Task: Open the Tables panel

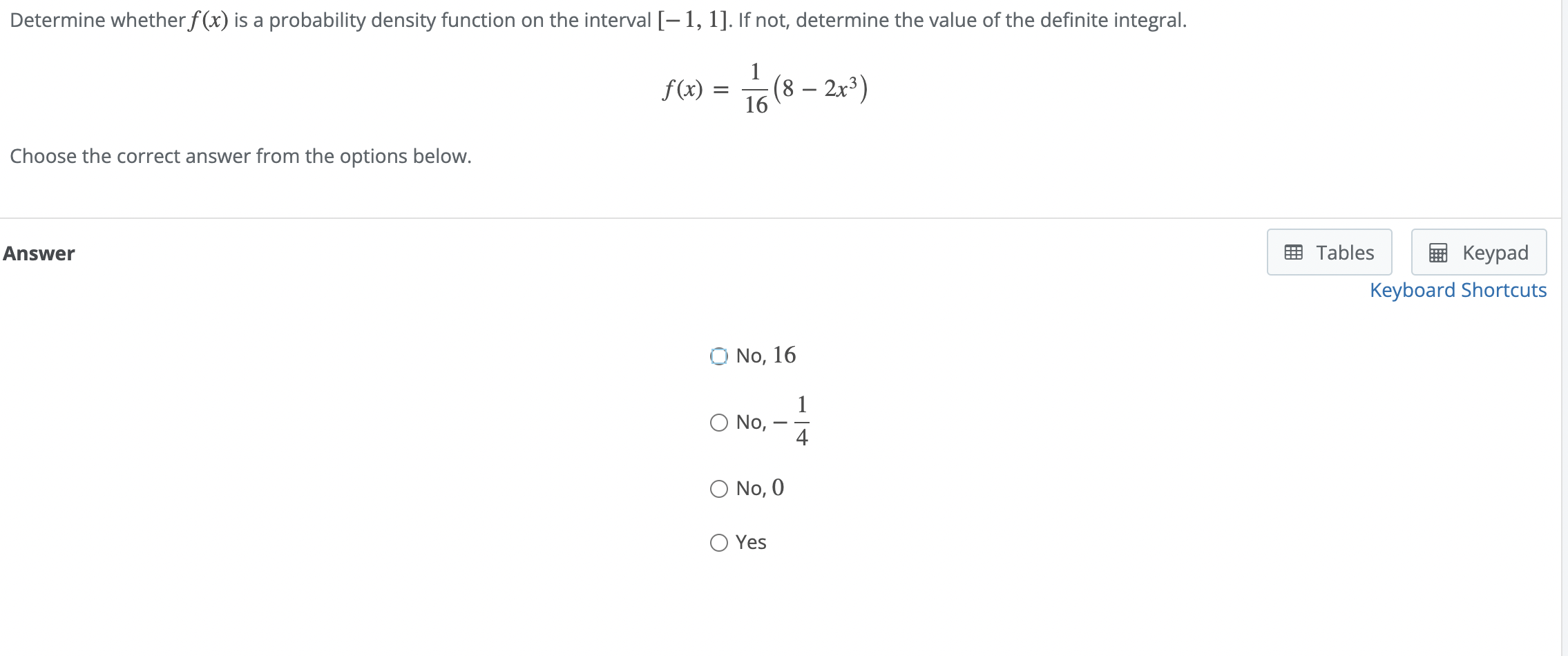Action: [1329, 251]
